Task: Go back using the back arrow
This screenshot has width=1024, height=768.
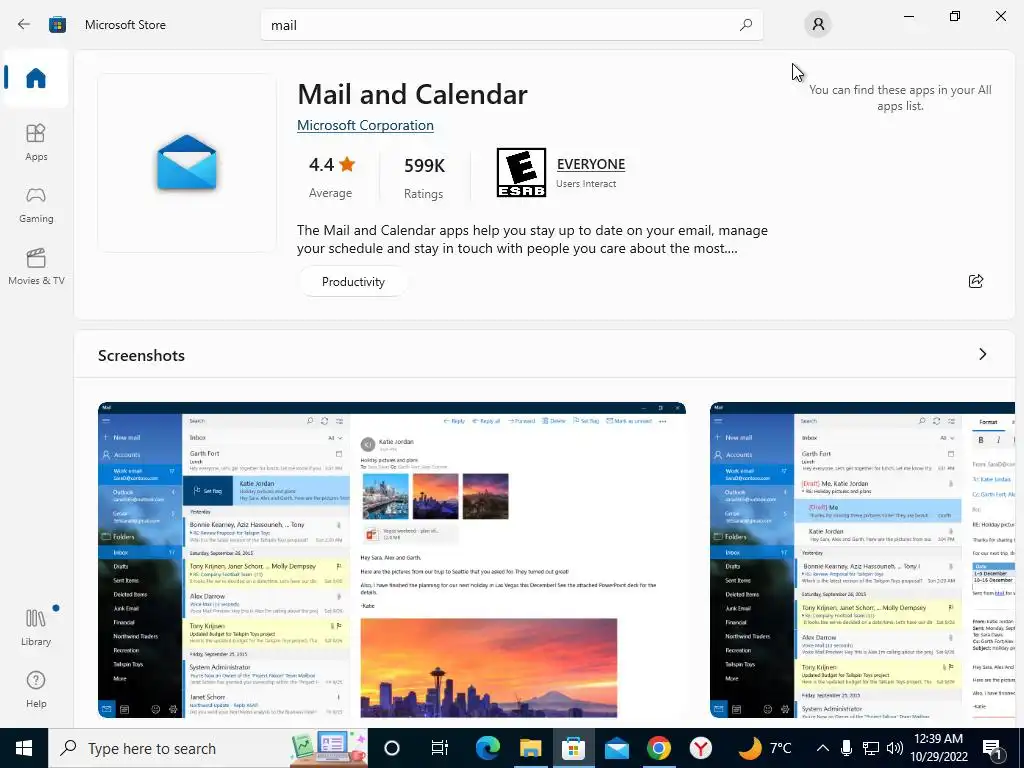Action: (x=24, y=24)
